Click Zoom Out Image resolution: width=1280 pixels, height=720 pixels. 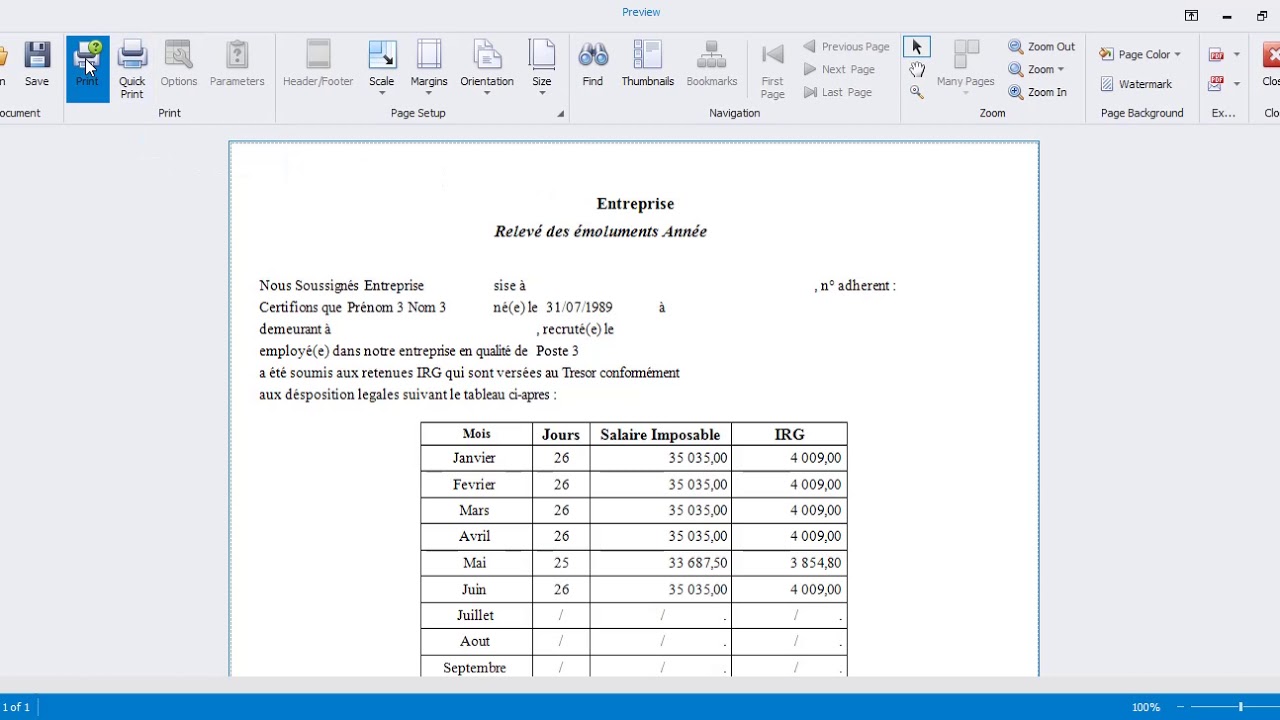click(x=1041, y=47)
